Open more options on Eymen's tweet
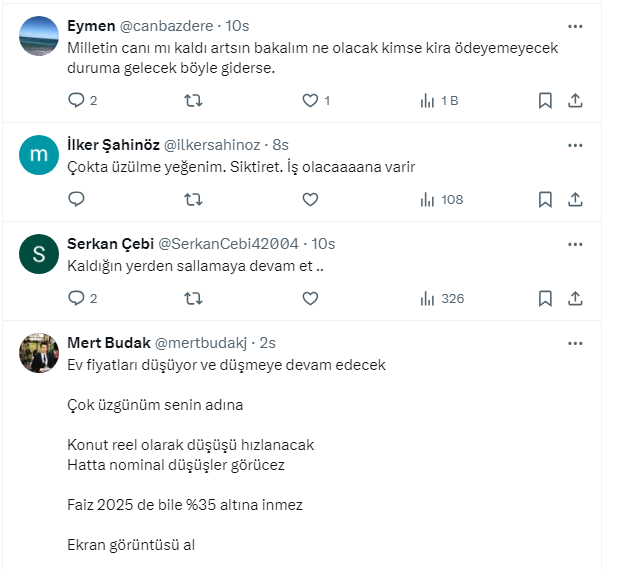Screen dimensions: 627x569 click(575, 26)
